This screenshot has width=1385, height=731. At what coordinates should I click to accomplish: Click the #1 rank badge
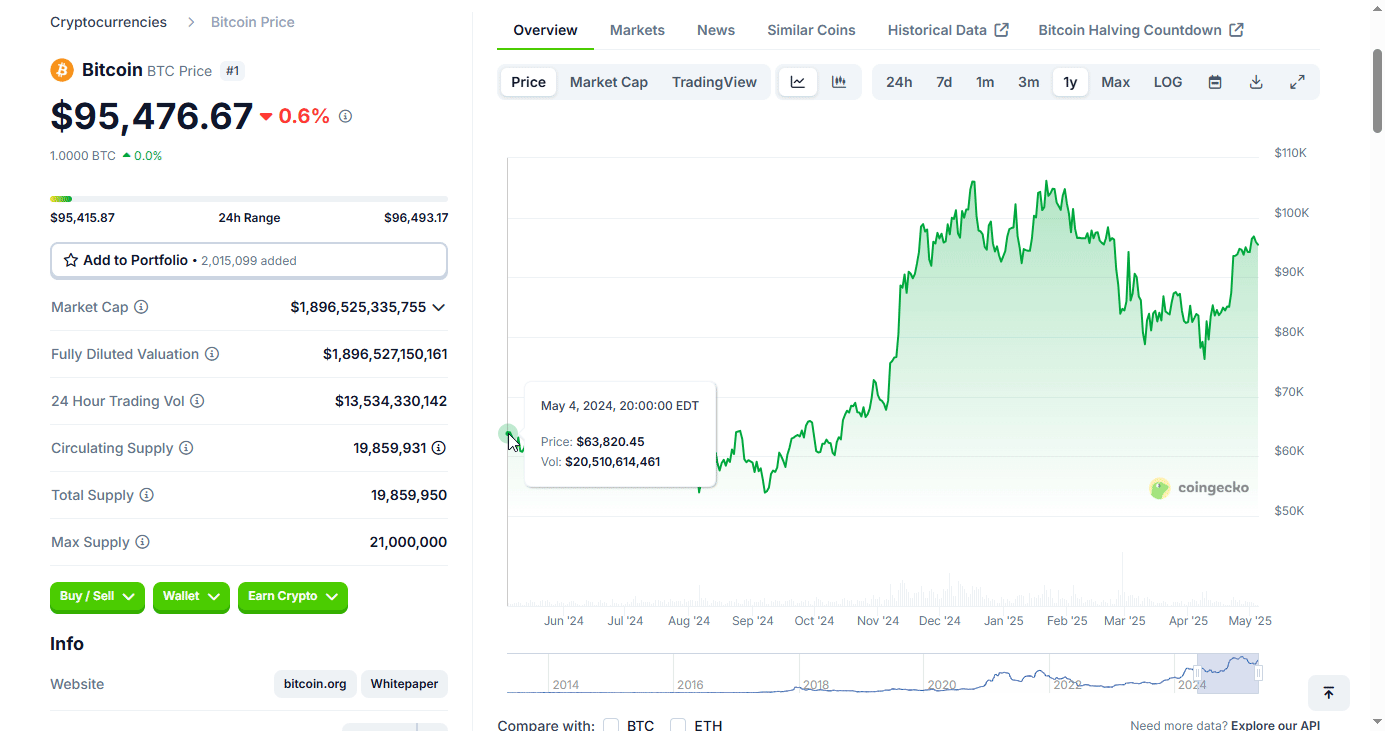(232, 71)
